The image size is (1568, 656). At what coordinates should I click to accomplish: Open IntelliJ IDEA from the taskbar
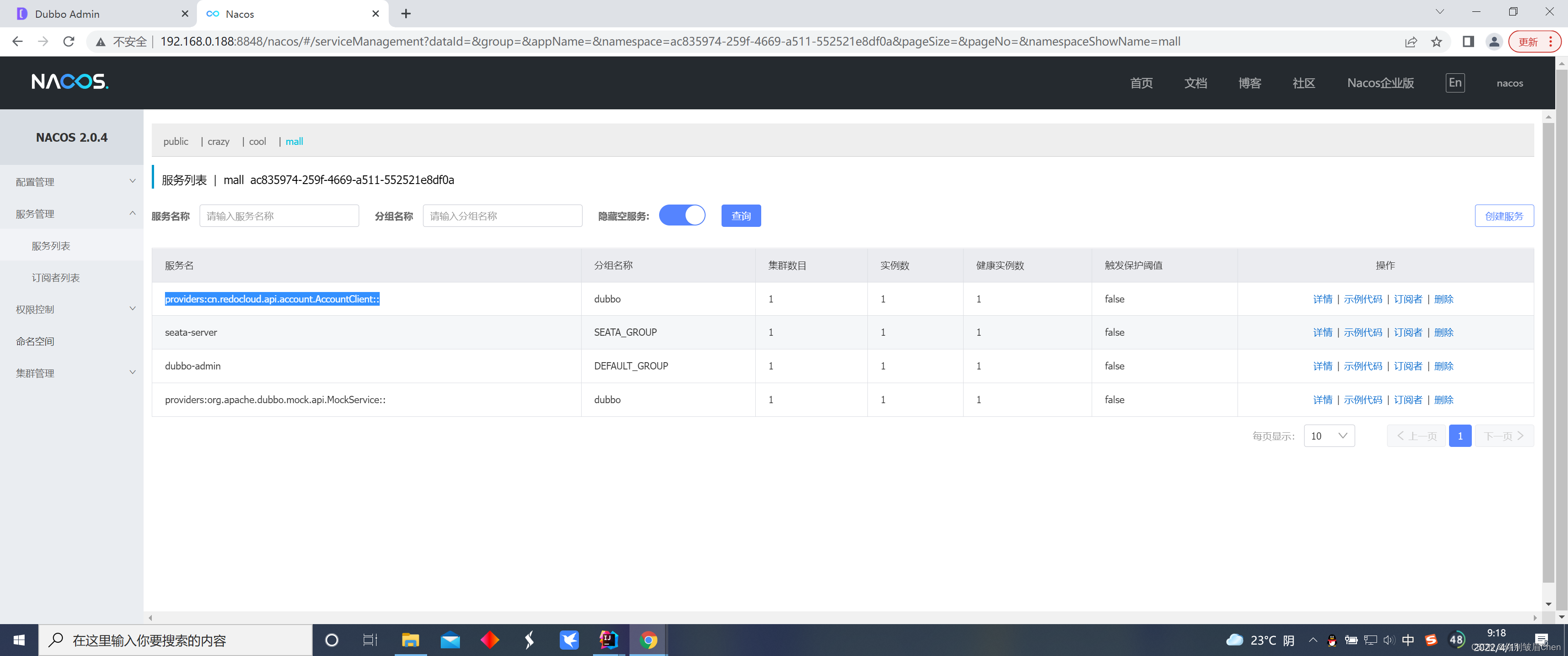[x=608, y=640]
